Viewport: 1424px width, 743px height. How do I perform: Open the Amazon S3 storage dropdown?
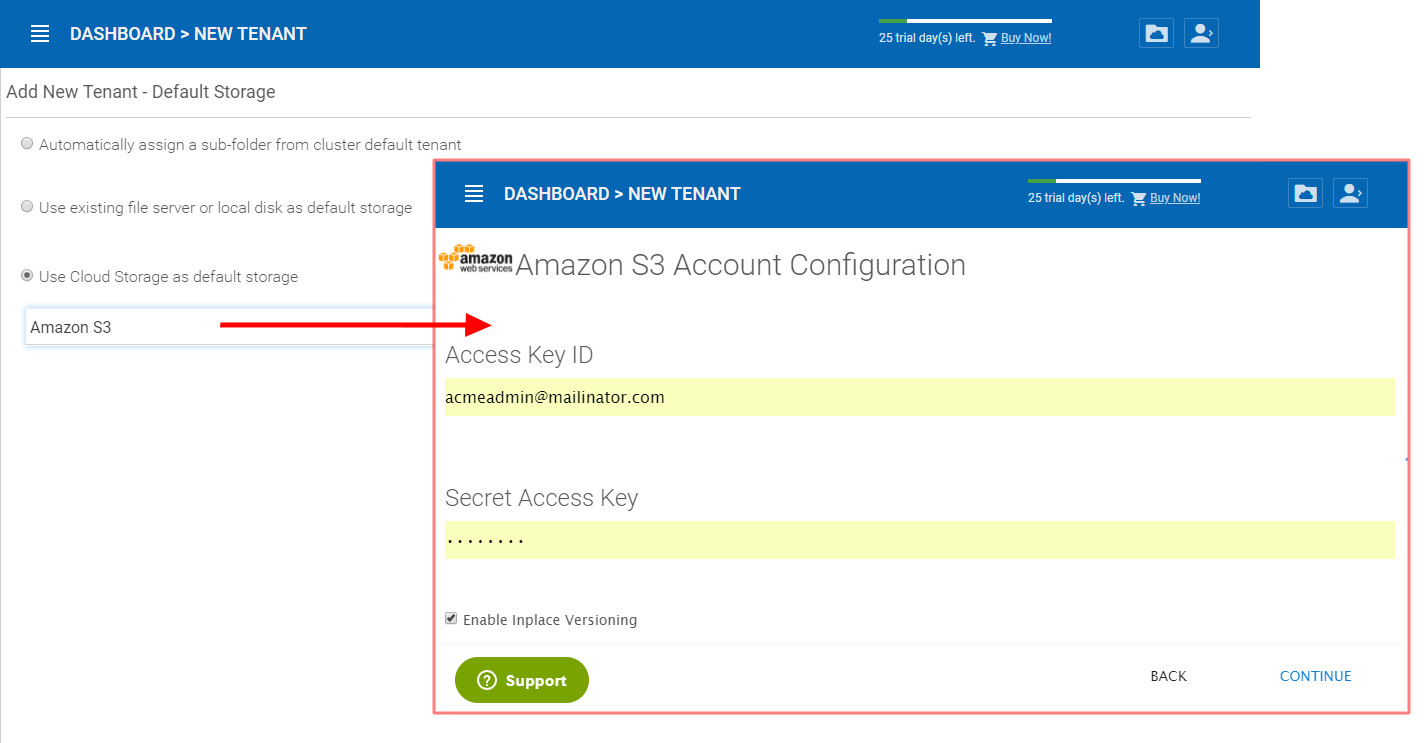pyautogui.click(x=229, y=327)
